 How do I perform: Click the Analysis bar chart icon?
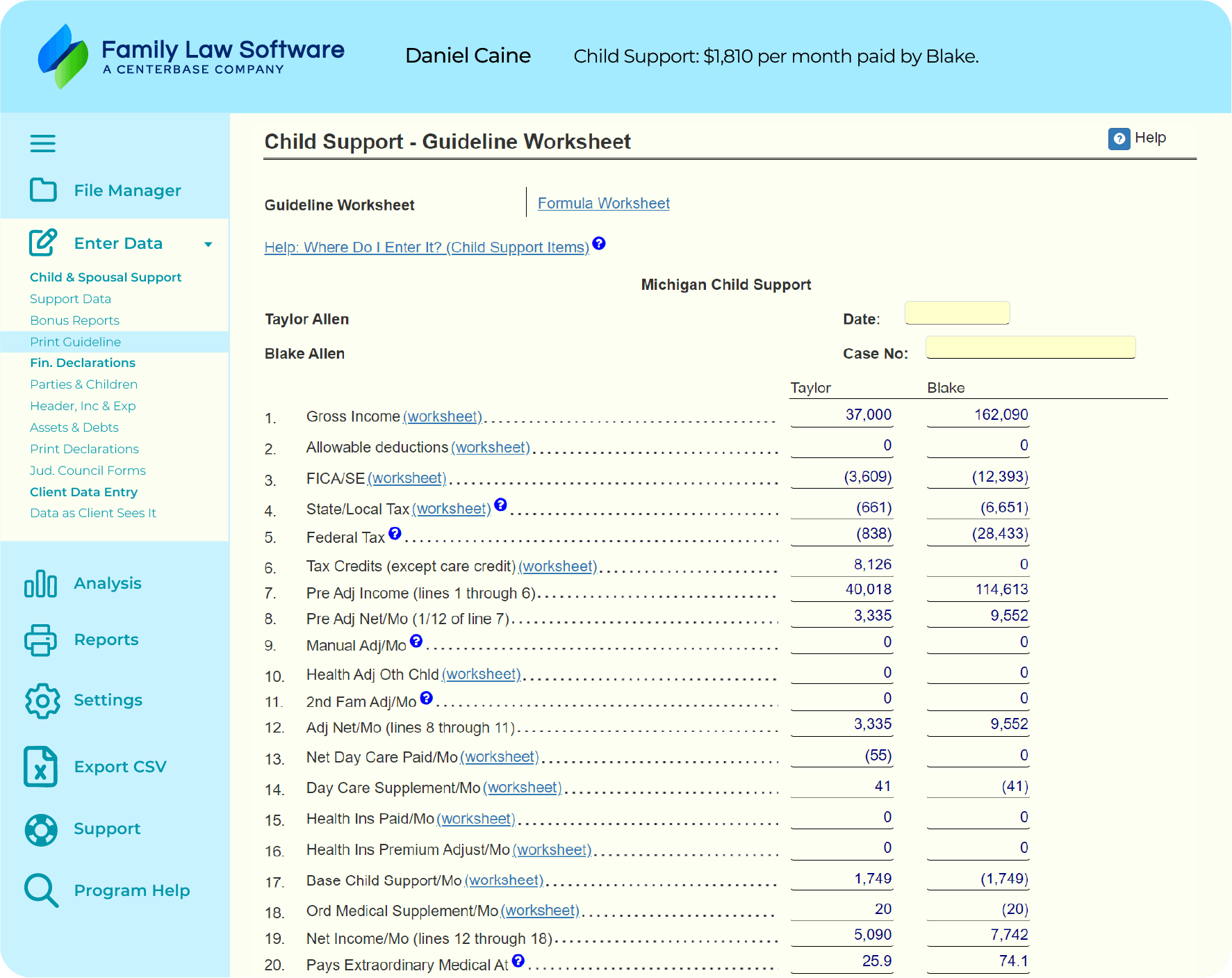41,584
